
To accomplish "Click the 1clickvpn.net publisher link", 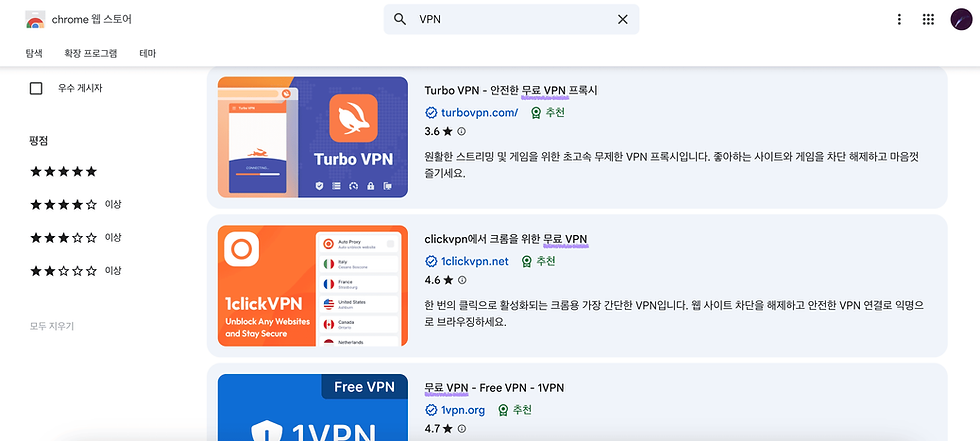I will [474, 261].
